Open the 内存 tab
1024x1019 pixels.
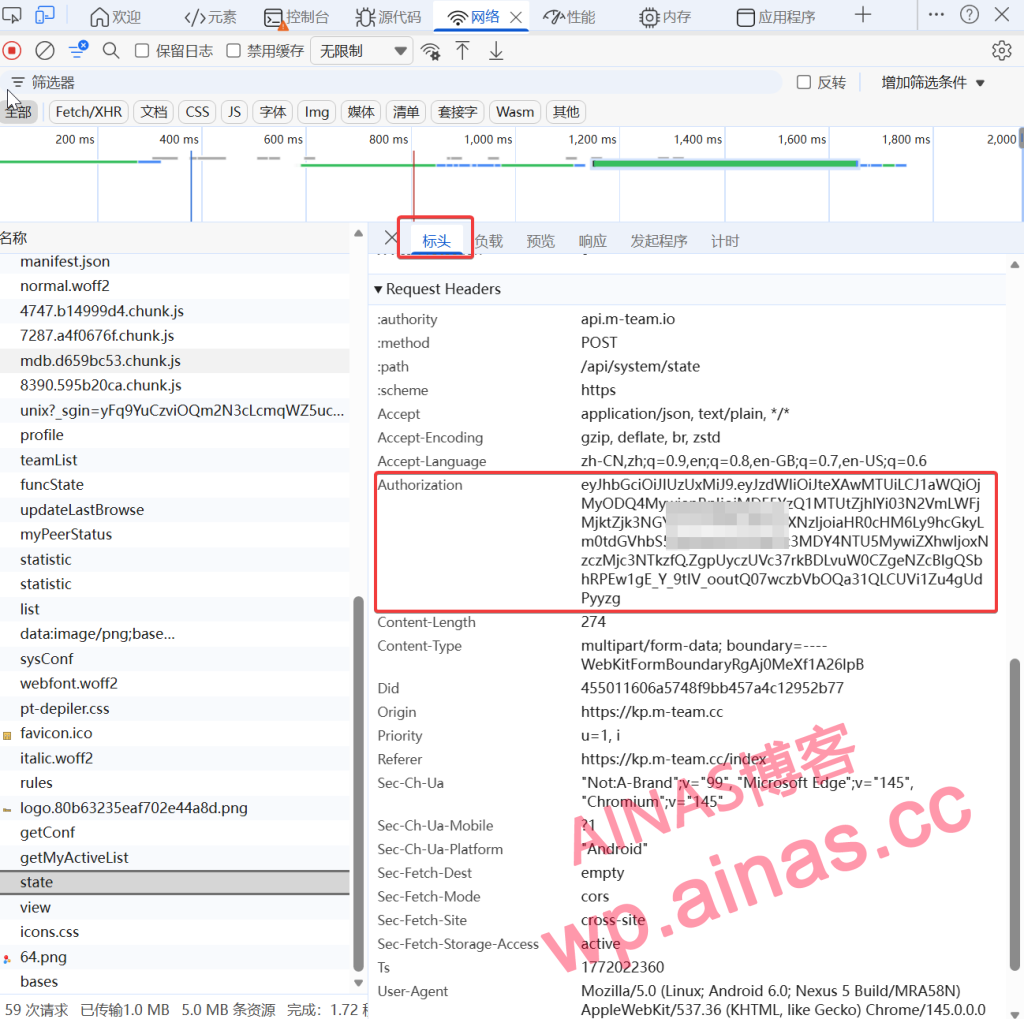click(664, 17)
